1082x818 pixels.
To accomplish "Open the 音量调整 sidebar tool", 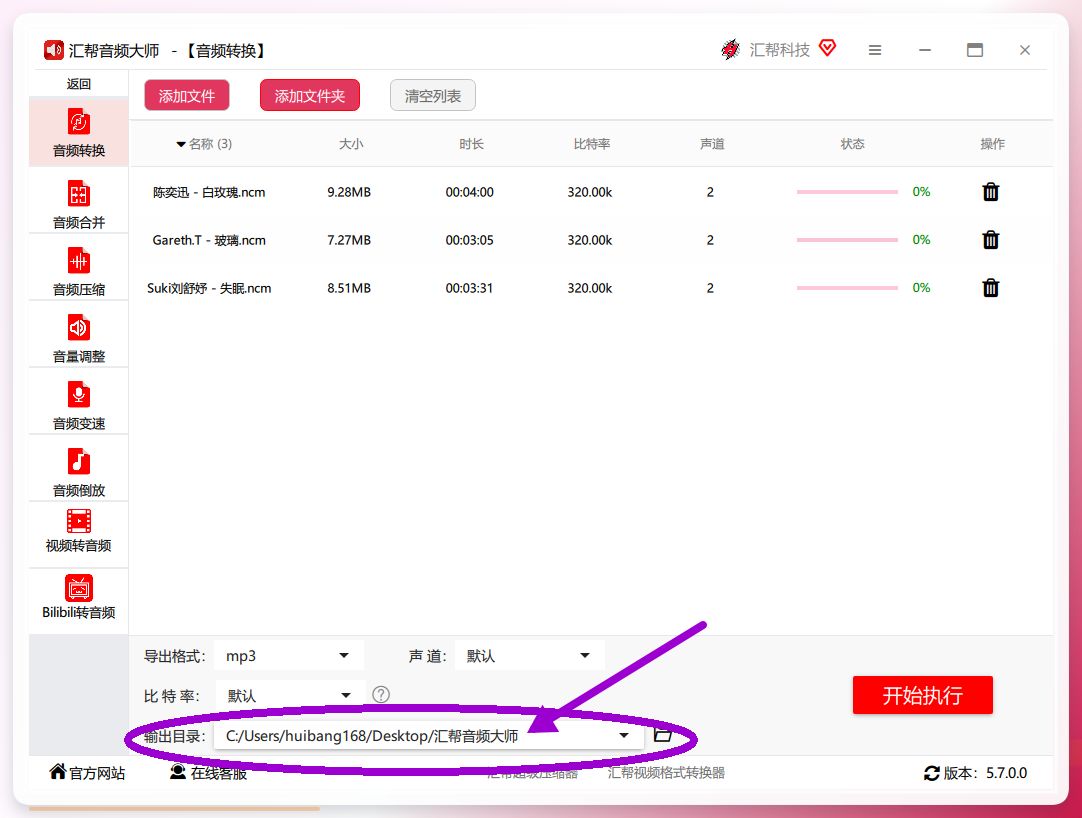I will tap(79, 338).
